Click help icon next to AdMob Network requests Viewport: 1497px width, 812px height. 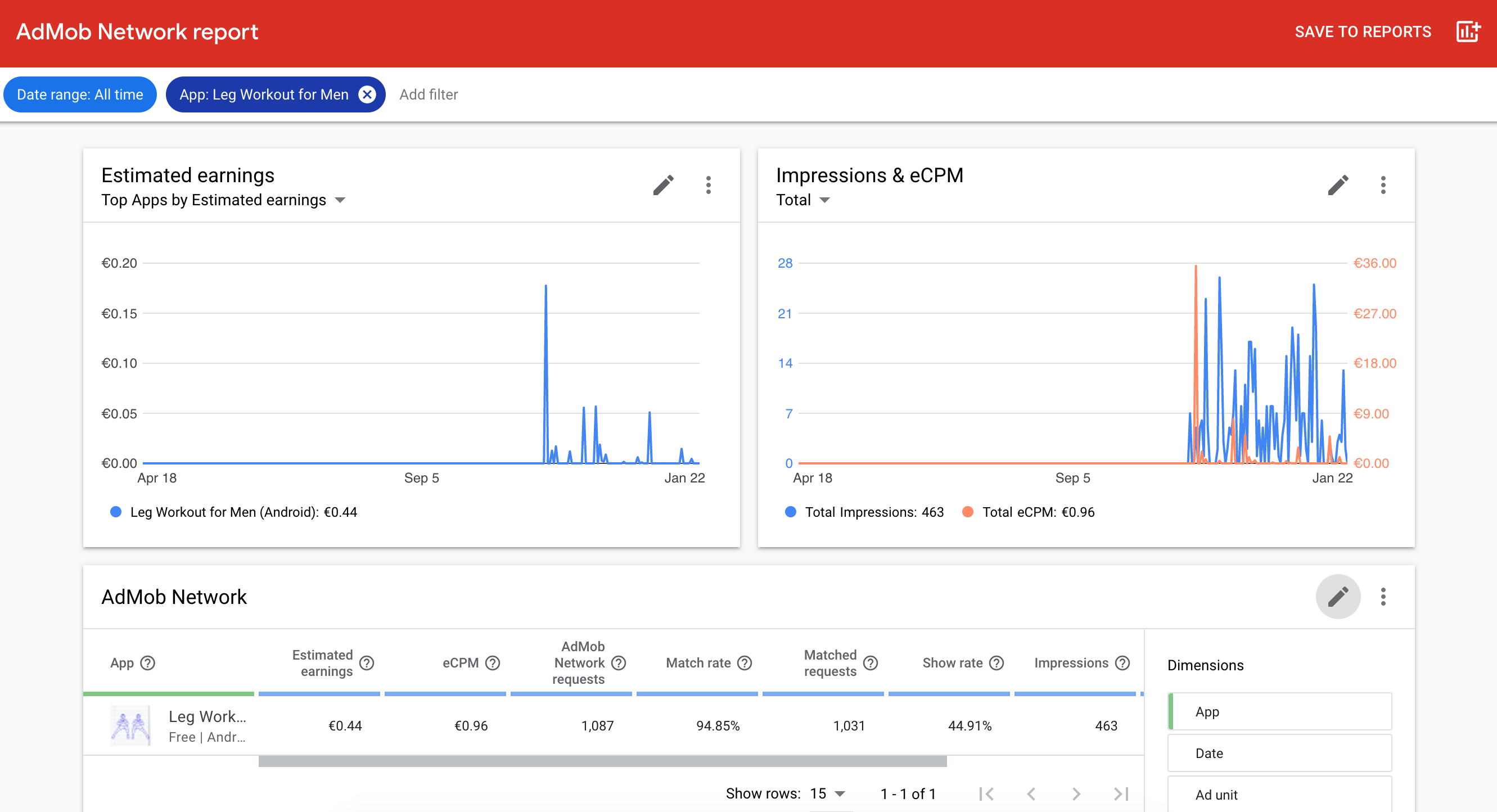click(x=619, y=662)
